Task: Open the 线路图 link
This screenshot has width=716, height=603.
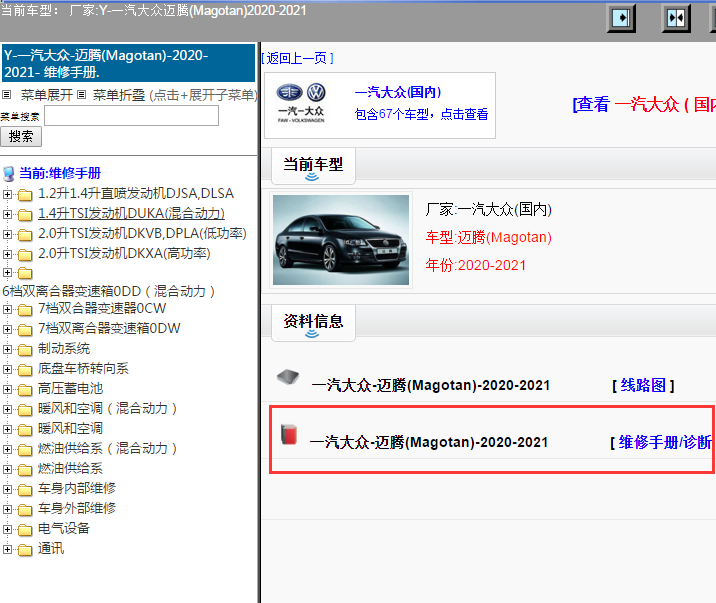Action: [x=643, y=385]
